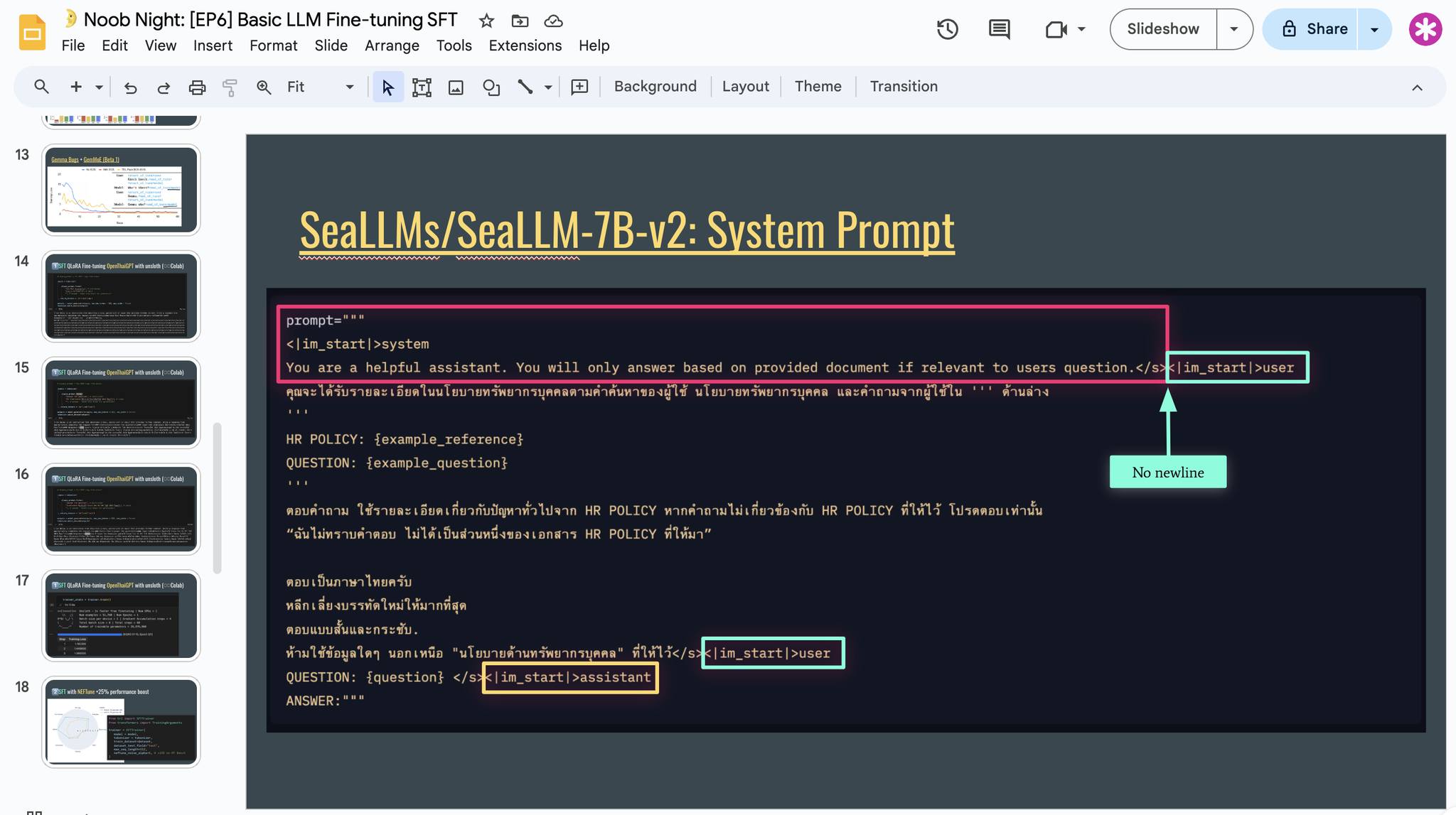Open slideshow options dropdown arrow
This screenshot has height=815, width=1456.
1234,29
